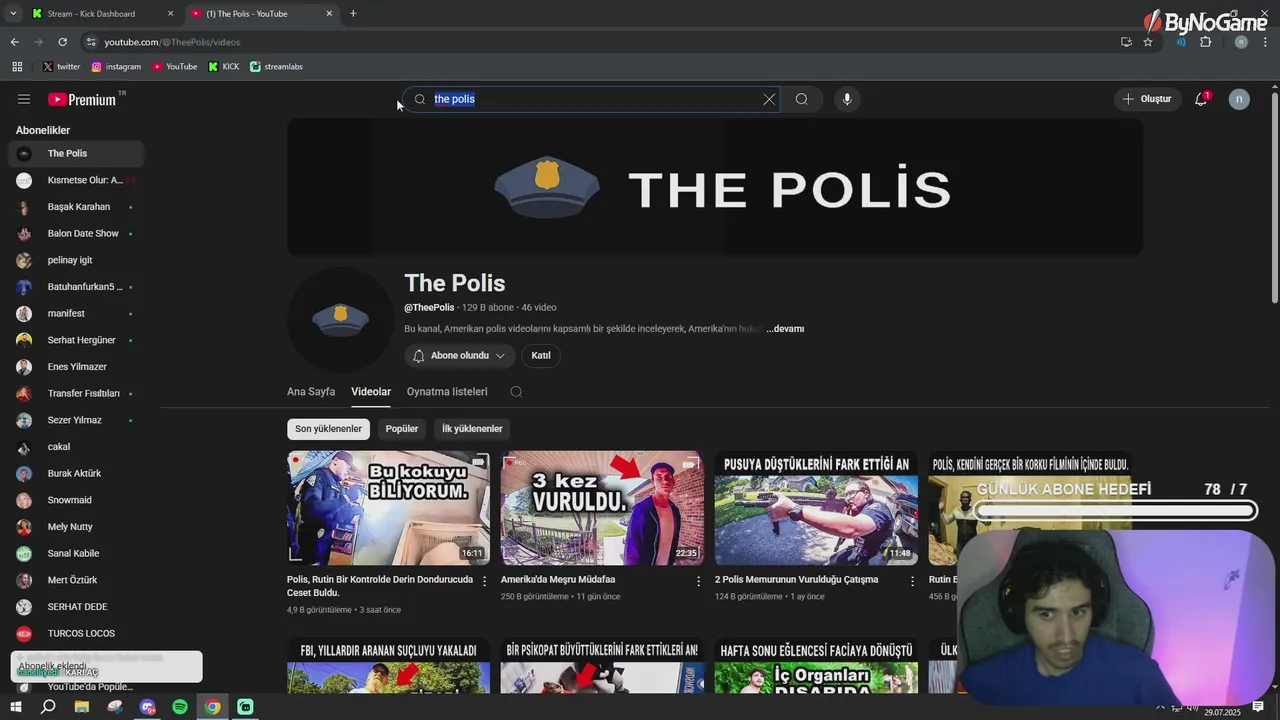Click the Oluştur create button
Viewport: 1280px width, 720px height.
click(x=1146, y=99)
